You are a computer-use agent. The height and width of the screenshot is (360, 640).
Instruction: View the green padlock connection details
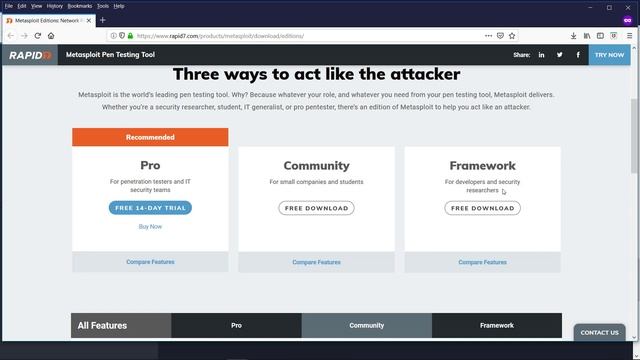(x=130, y=36)
